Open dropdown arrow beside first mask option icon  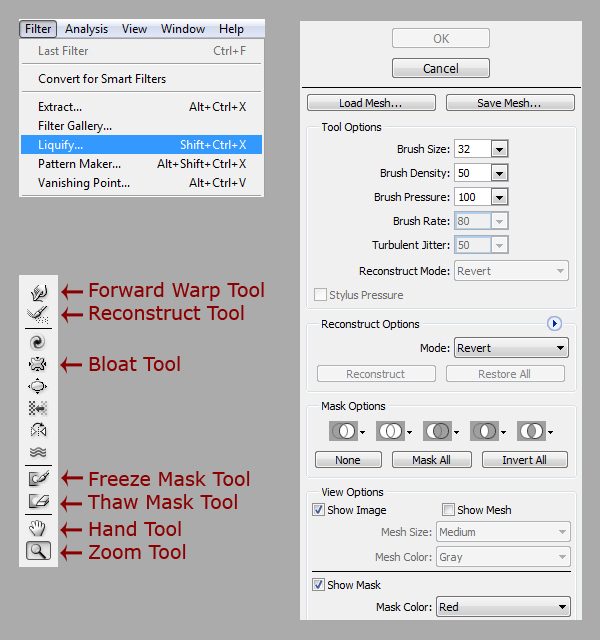click(x=362, y=432)
